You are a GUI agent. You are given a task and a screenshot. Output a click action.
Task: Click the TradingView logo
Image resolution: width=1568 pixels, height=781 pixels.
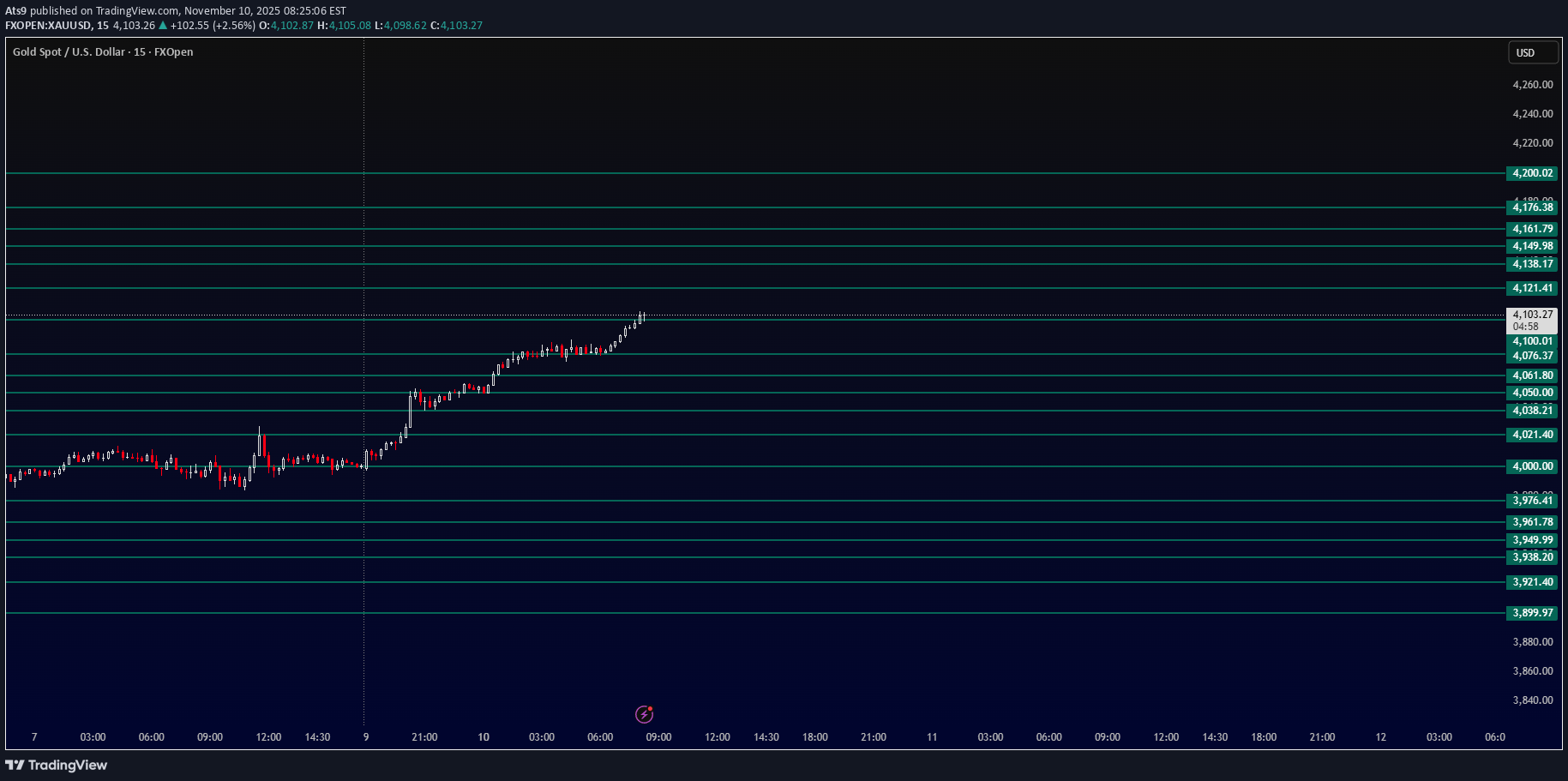(x=57, y=765)
